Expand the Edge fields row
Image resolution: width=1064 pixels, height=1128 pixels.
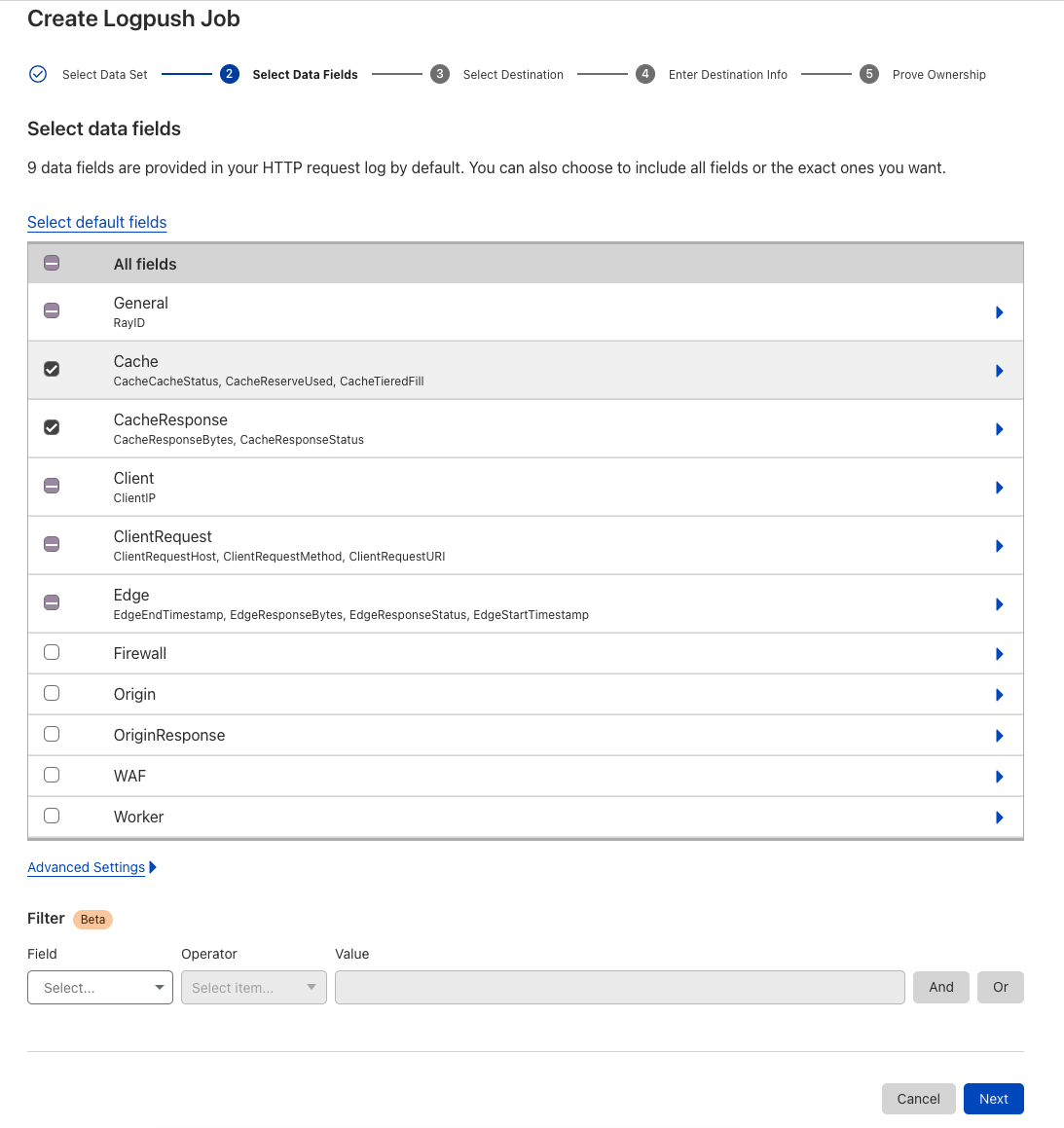coord(999,603)
